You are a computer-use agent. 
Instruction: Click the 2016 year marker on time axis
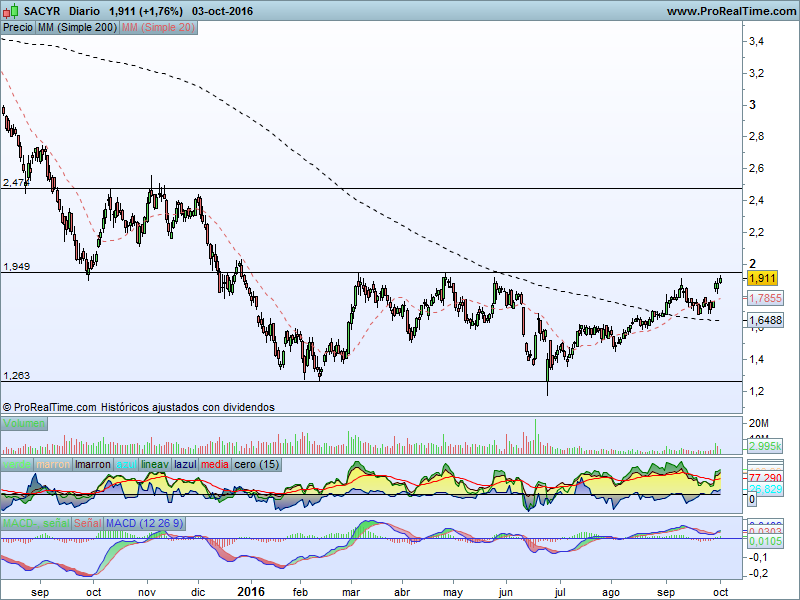coord(251,591)
